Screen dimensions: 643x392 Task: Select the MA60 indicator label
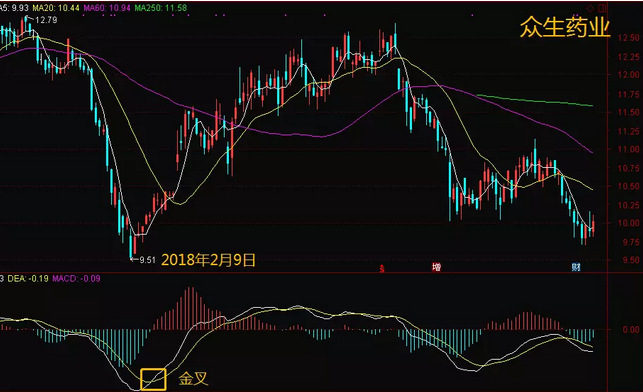point(107,8)
